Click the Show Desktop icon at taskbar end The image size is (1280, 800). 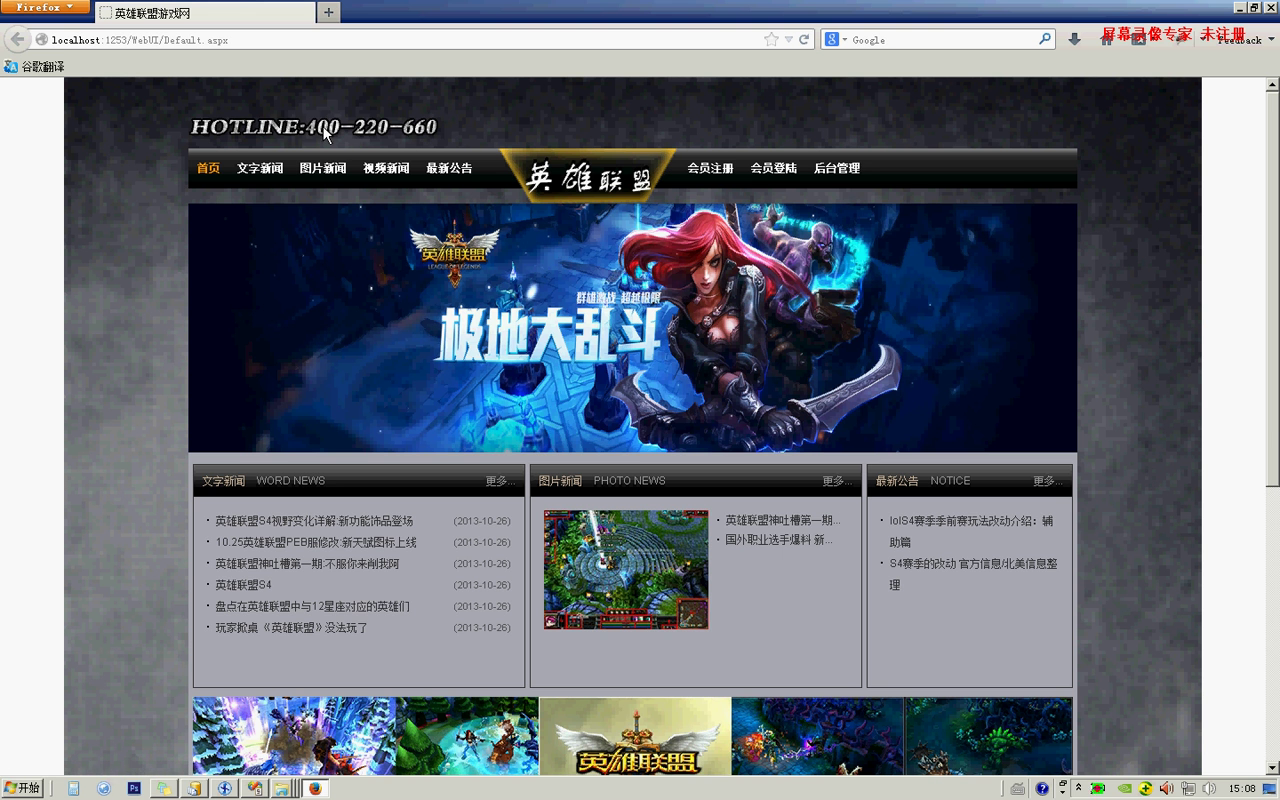(x=1271, y=788)
